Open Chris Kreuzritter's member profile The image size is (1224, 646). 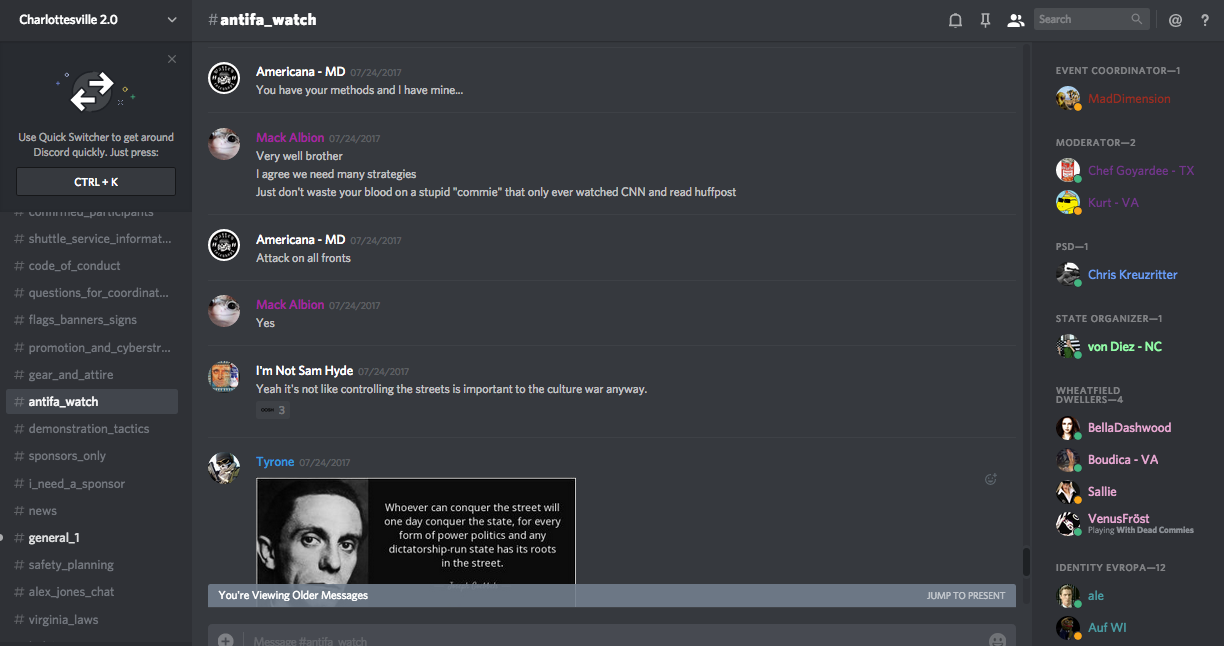click(1132, 275)
